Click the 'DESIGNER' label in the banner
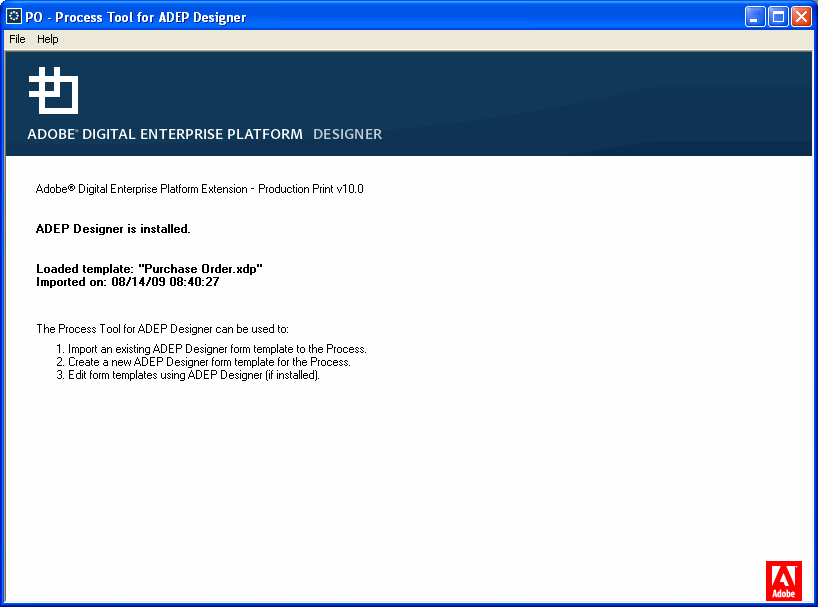This screenshot has width=818, height=607. pos(347,134)
